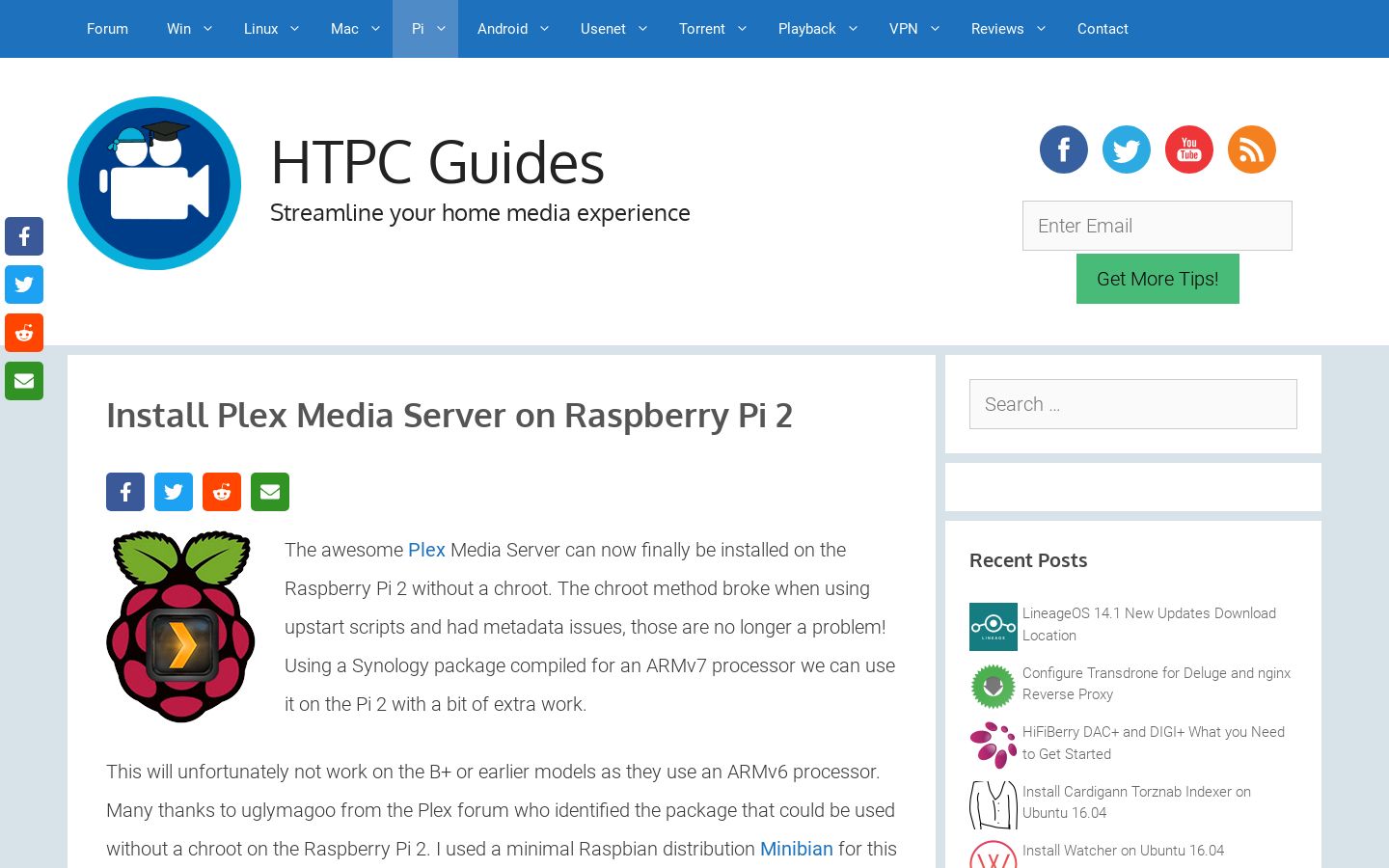Focus the Enter Email input field
The image size is (1389, 868).
point(1157,226)
